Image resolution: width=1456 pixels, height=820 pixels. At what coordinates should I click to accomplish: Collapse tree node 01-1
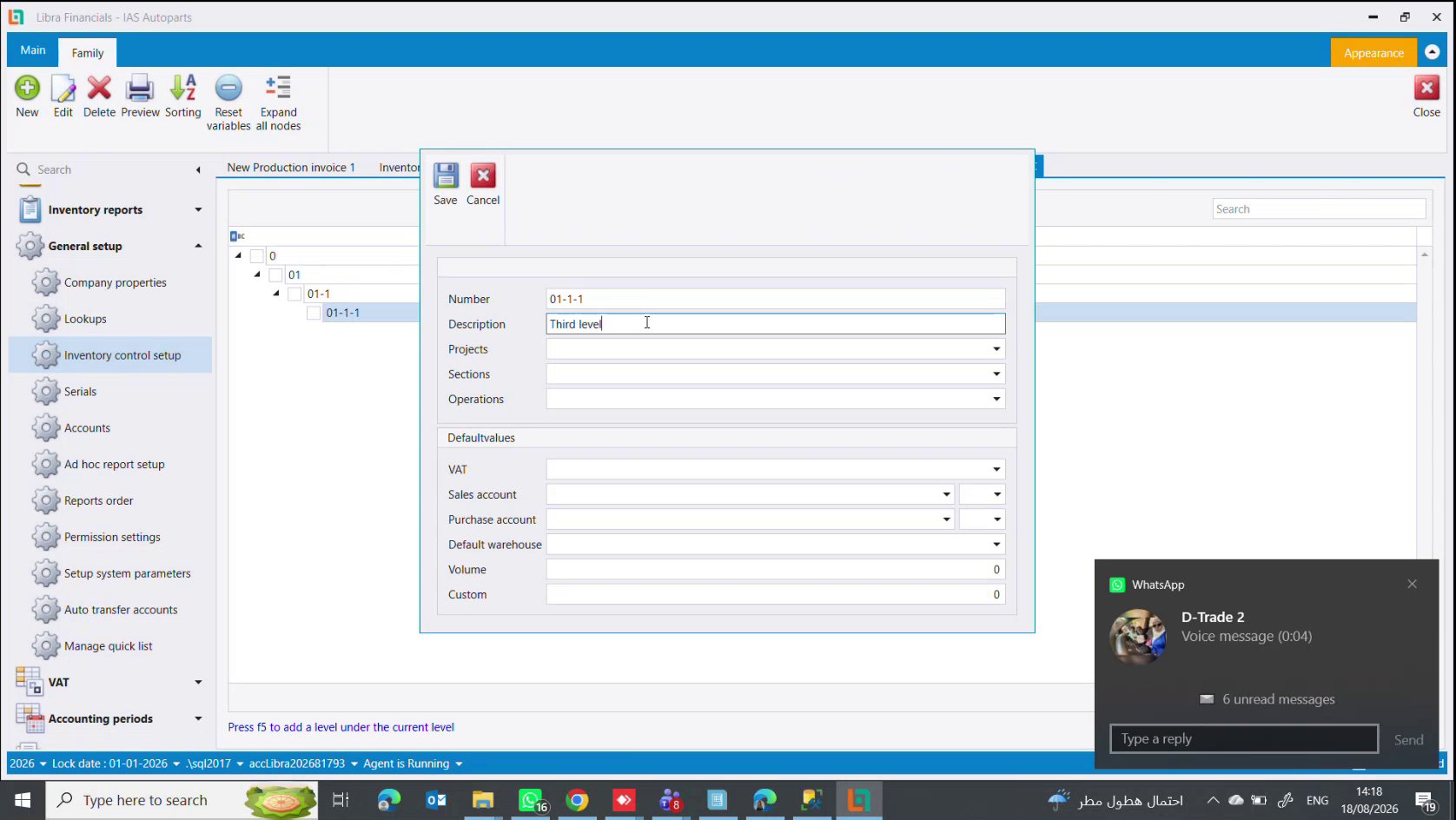coord(276,294)
